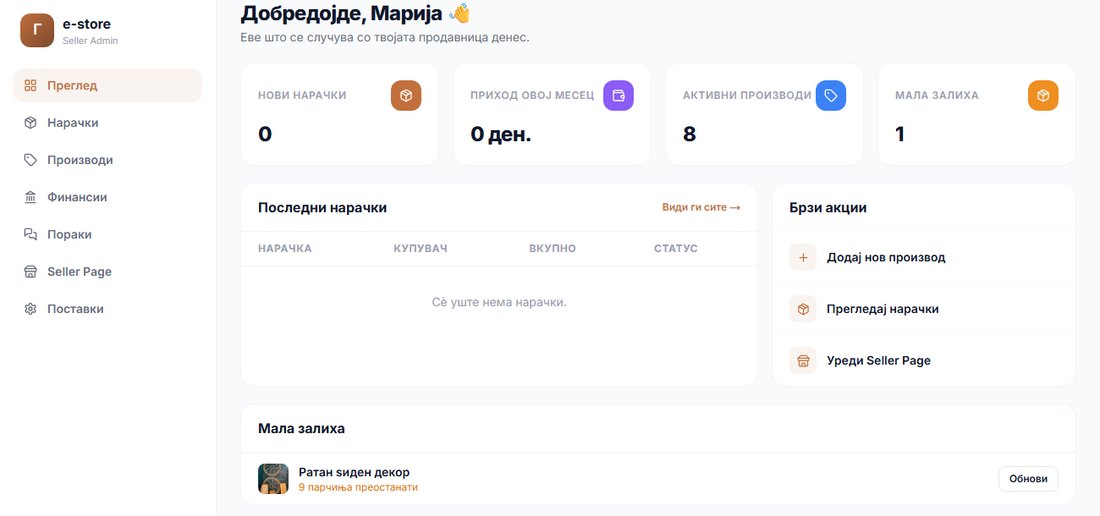
Task: Open Производи in the sidebar
Action: (x=108, y=160)
